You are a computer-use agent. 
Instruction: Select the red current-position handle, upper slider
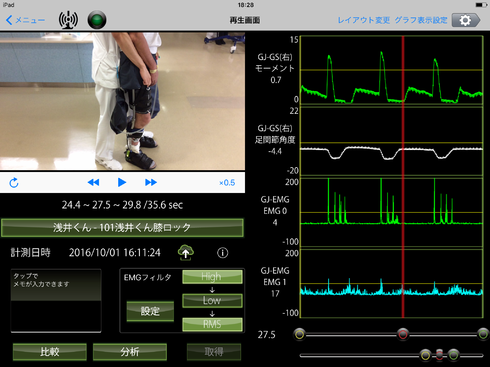[x=403, y=334]
